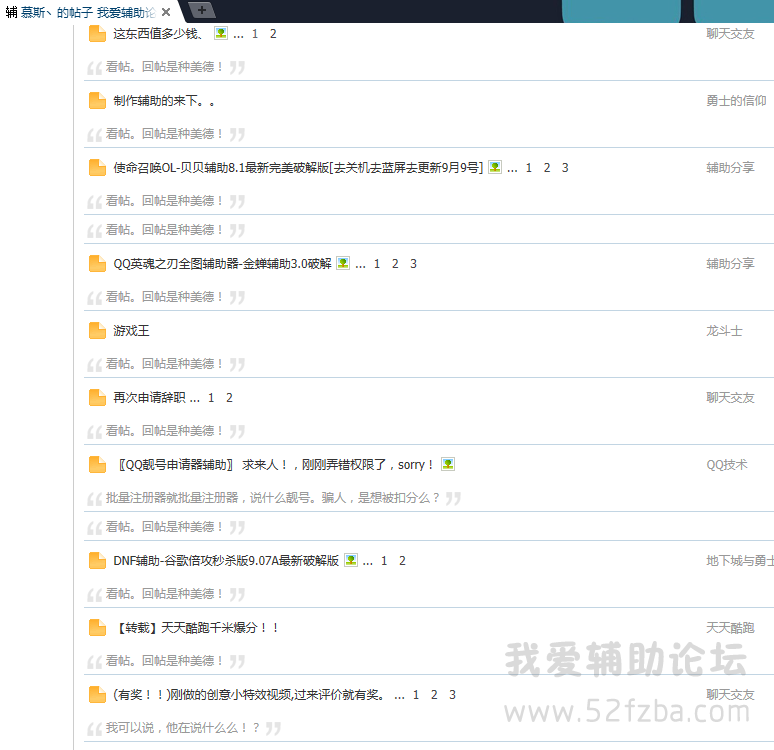Screen dimensions: 774x750
Task: Open forum 聊天交友 beside 再次申请辞职
Action: 730,397
